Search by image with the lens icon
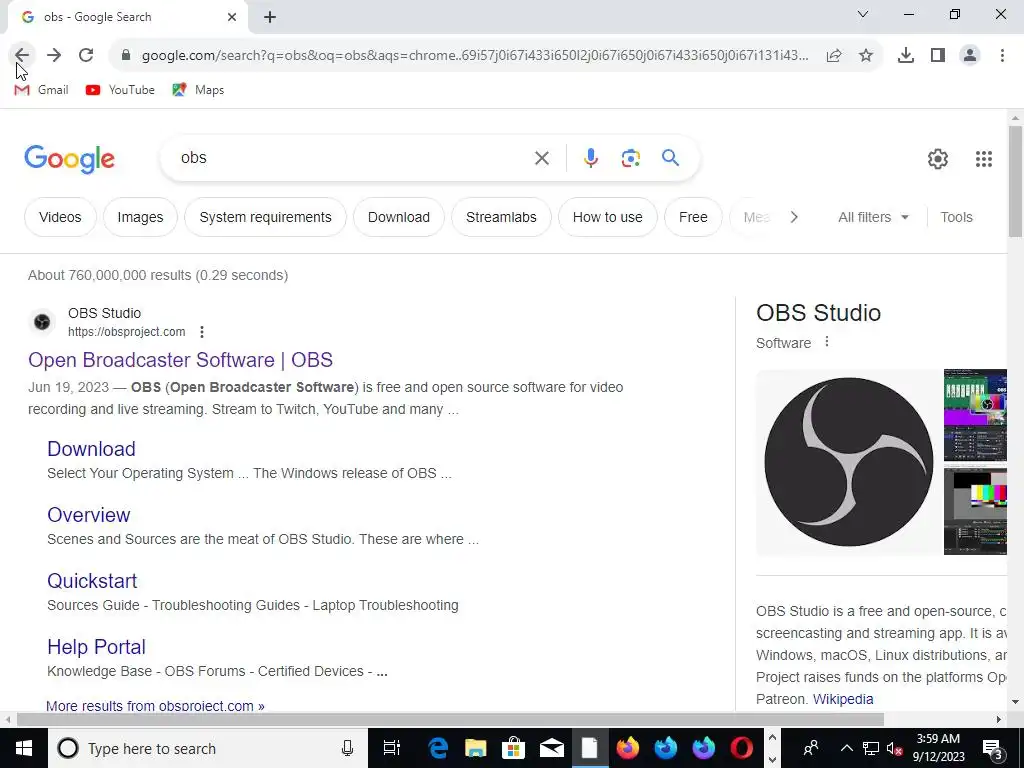Viewport: 1024px width, 768px height. (x=630, y=158)
